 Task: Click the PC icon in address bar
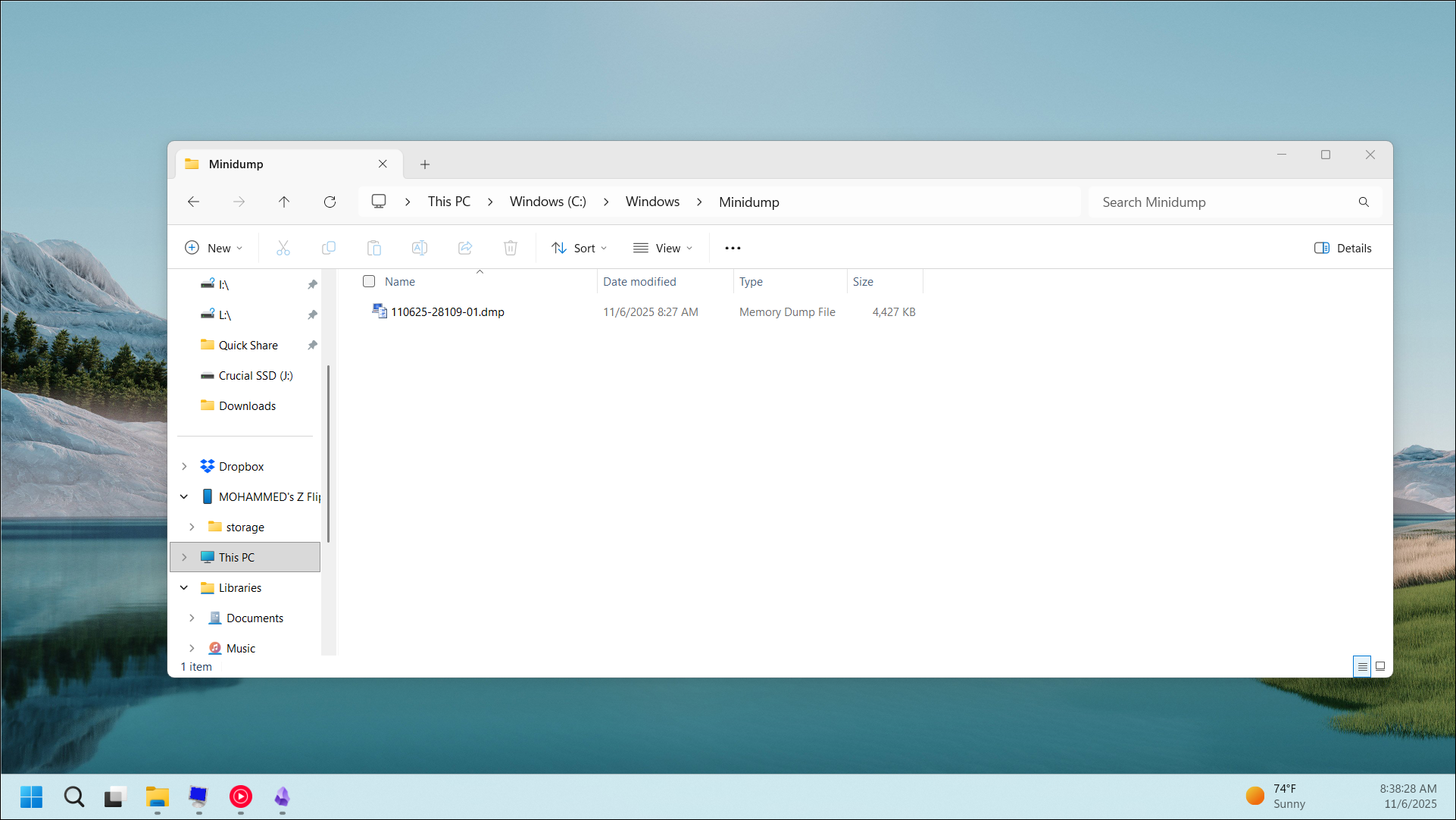coord(379,202)
